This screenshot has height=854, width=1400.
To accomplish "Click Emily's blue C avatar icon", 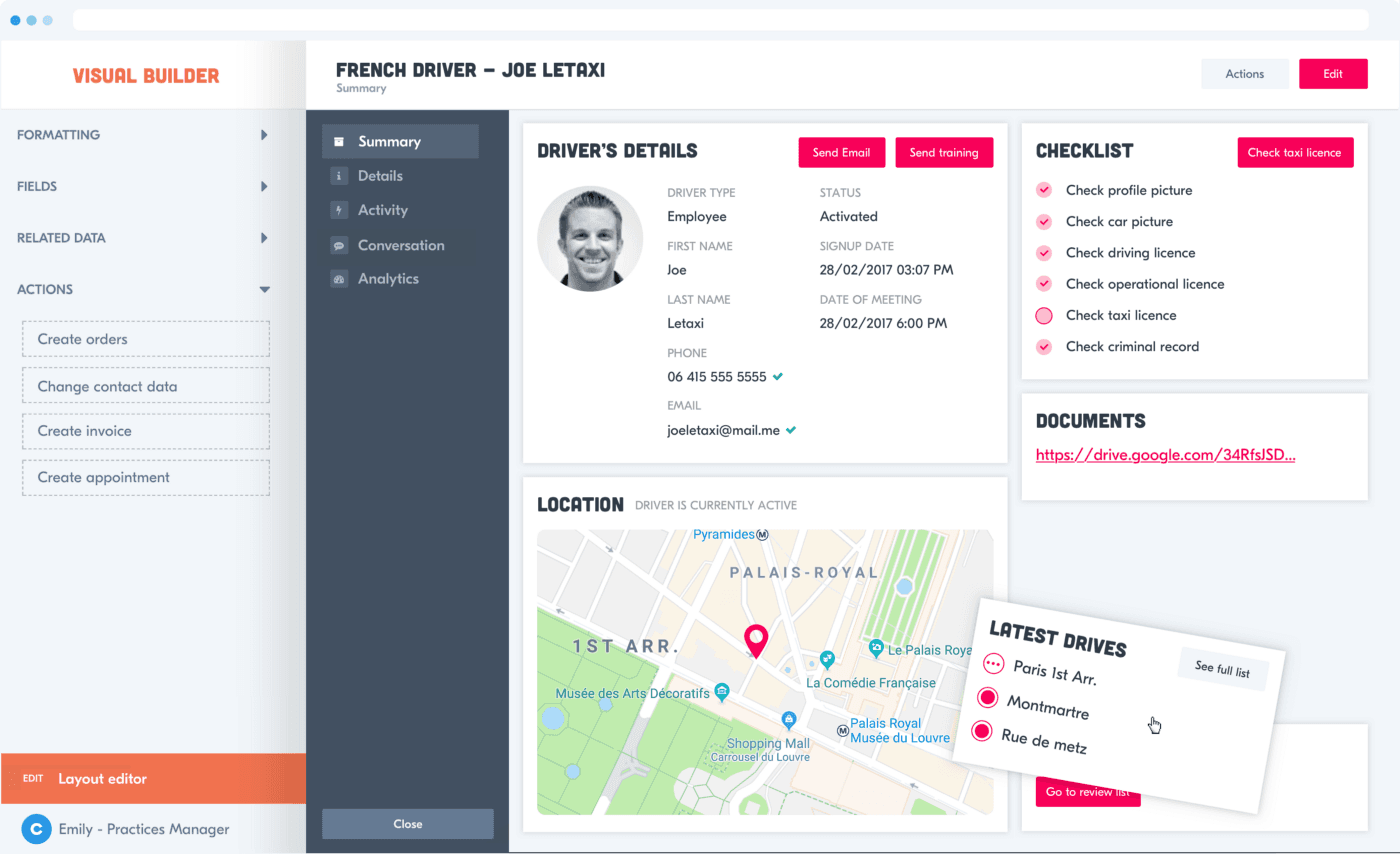I will pos(37,829).
